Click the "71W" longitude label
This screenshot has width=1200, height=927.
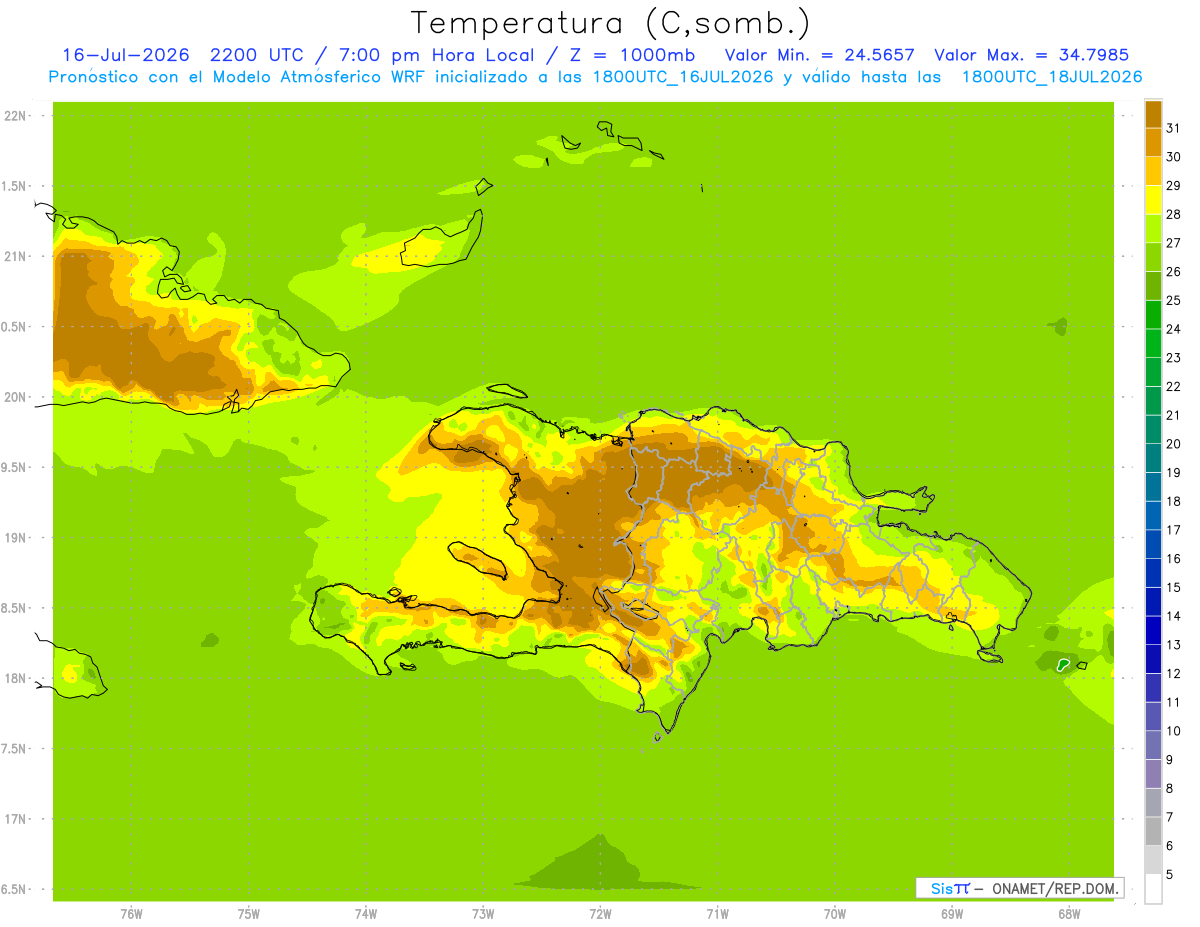click(x=717, y=914)
